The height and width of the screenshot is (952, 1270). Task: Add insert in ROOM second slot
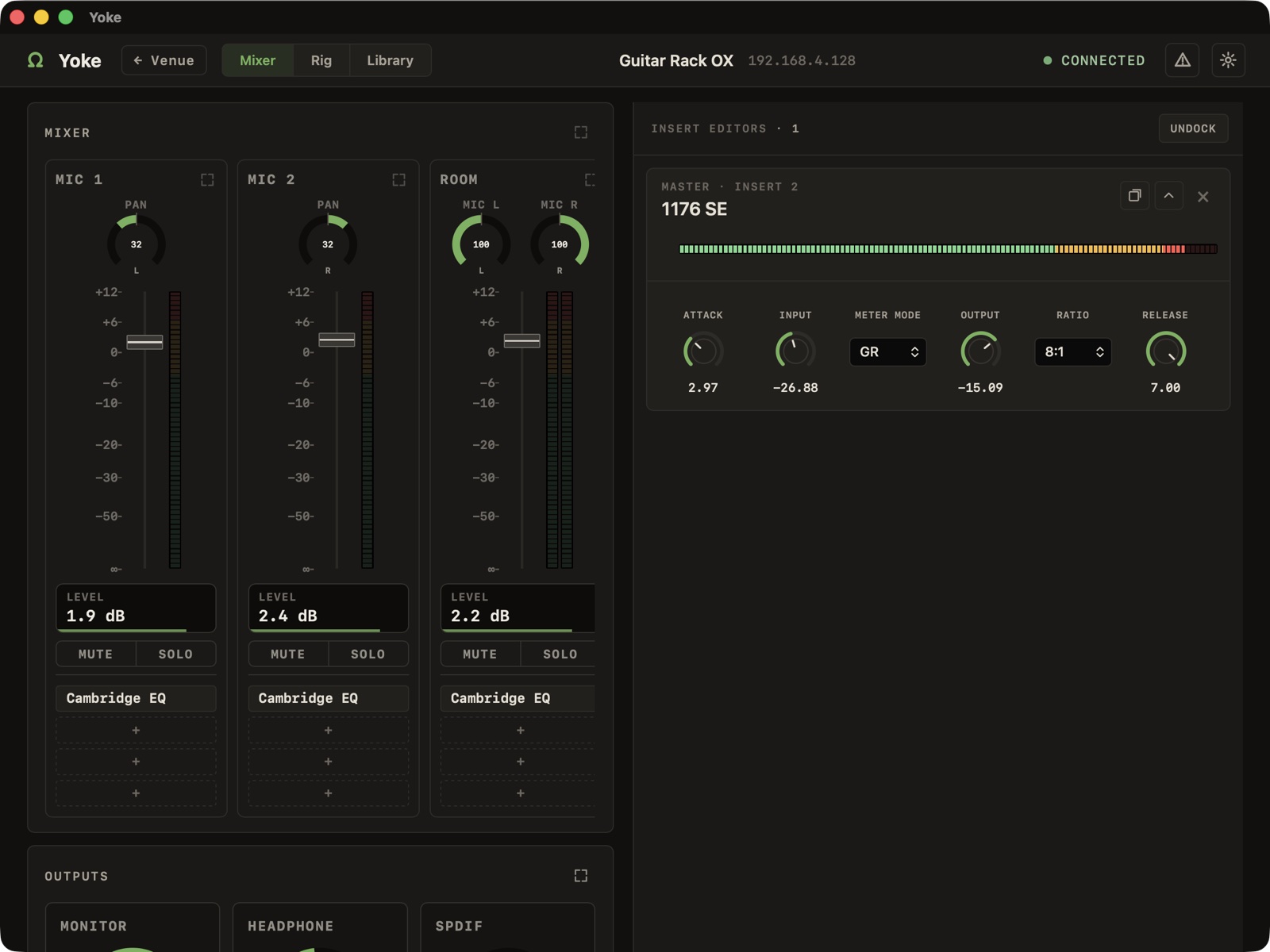518,730
